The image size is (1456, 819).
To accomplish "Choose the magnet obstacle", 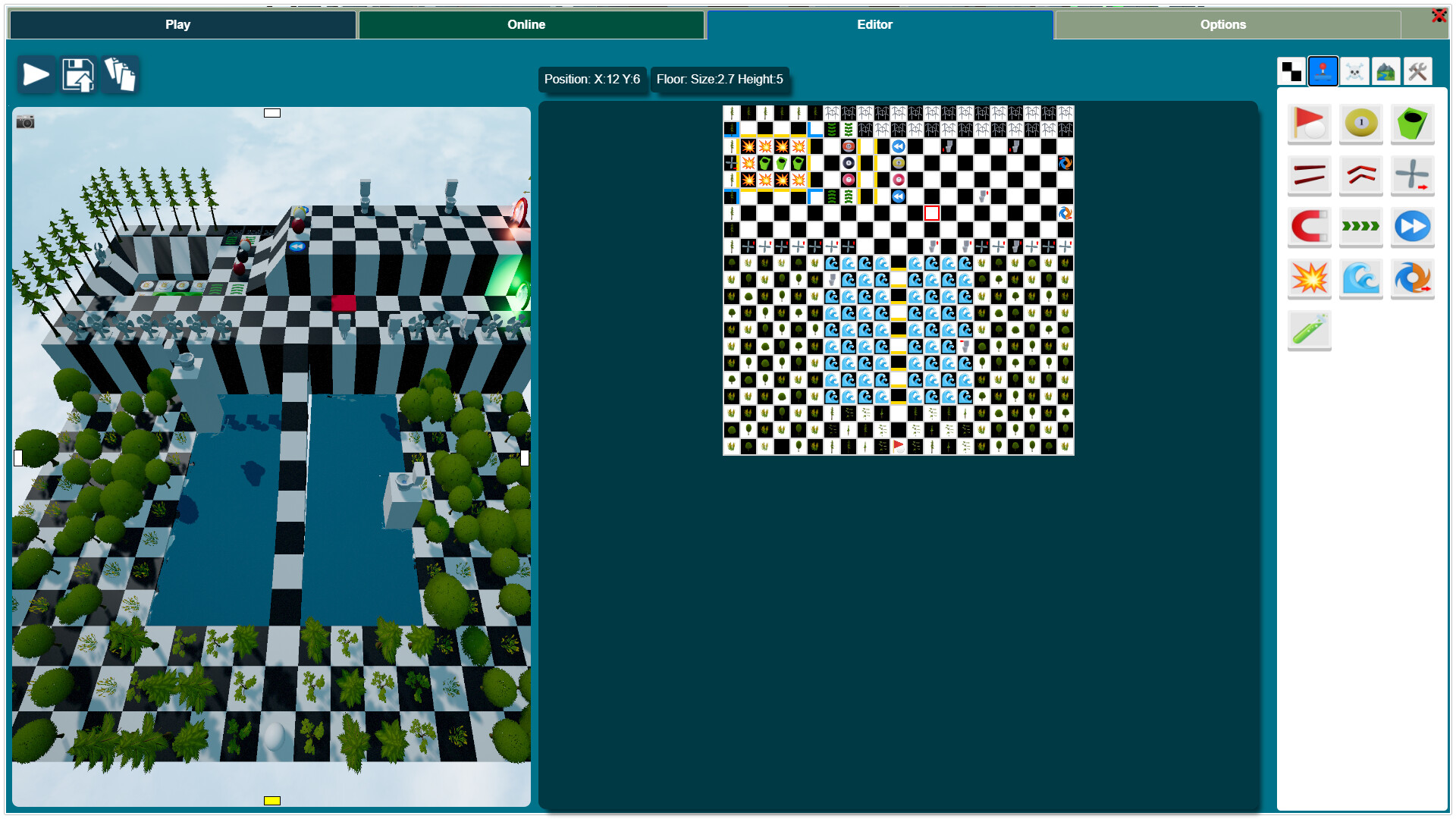I will coord(1310,227).
